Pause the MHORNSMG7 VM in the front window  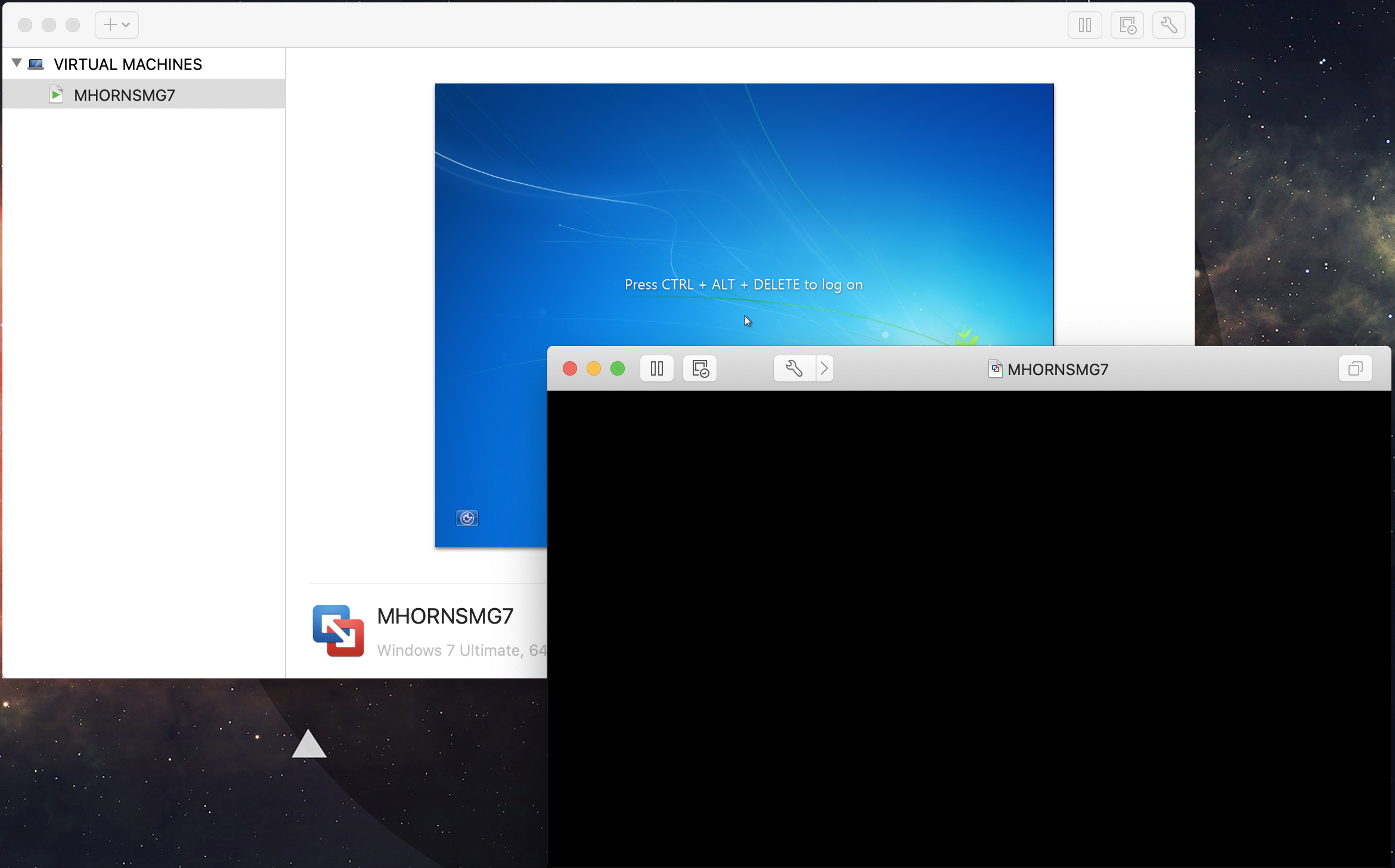click(x=656, y=368)
